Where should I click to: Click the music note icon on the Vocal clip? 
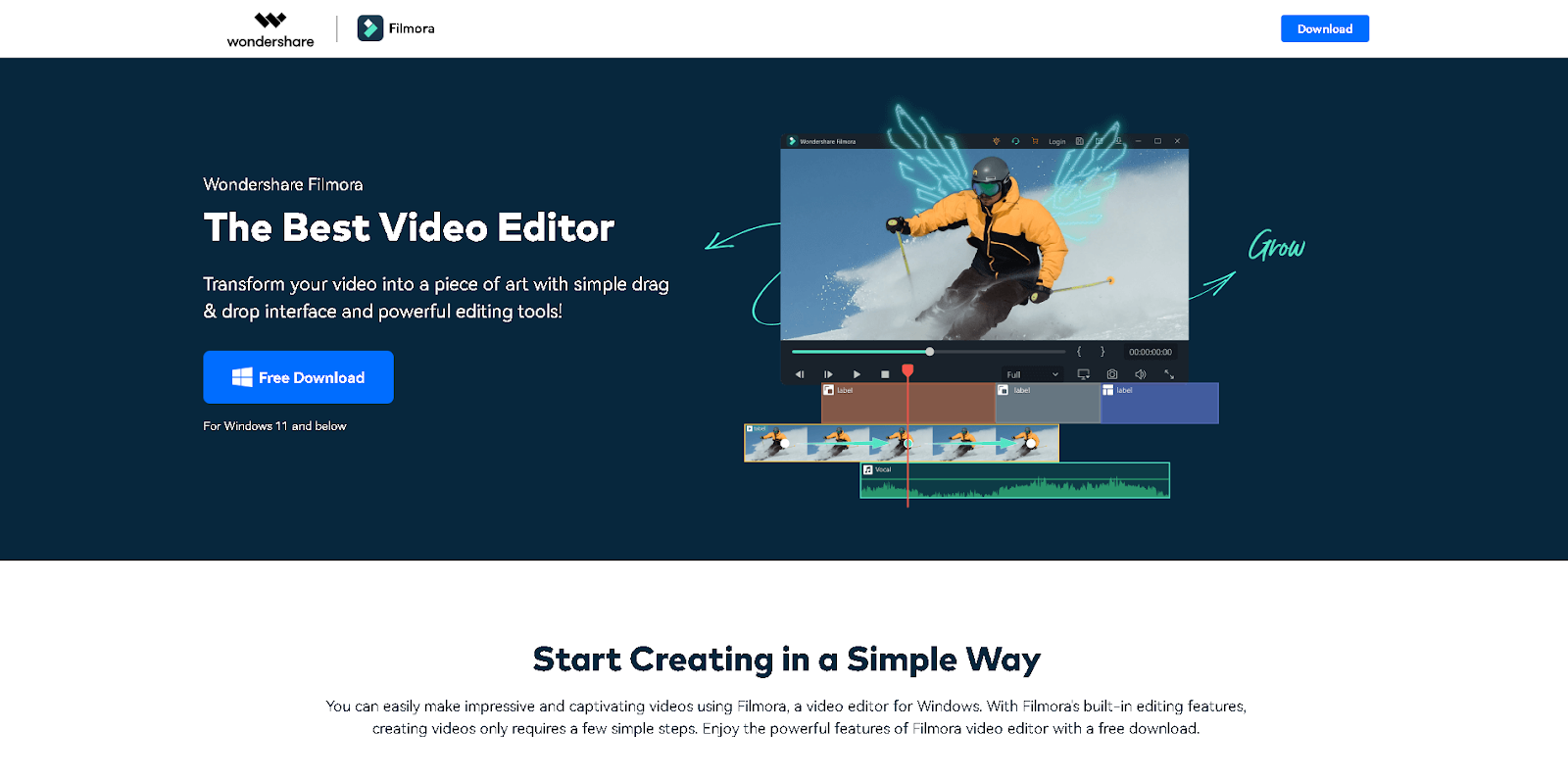click(x=868, y=470)
